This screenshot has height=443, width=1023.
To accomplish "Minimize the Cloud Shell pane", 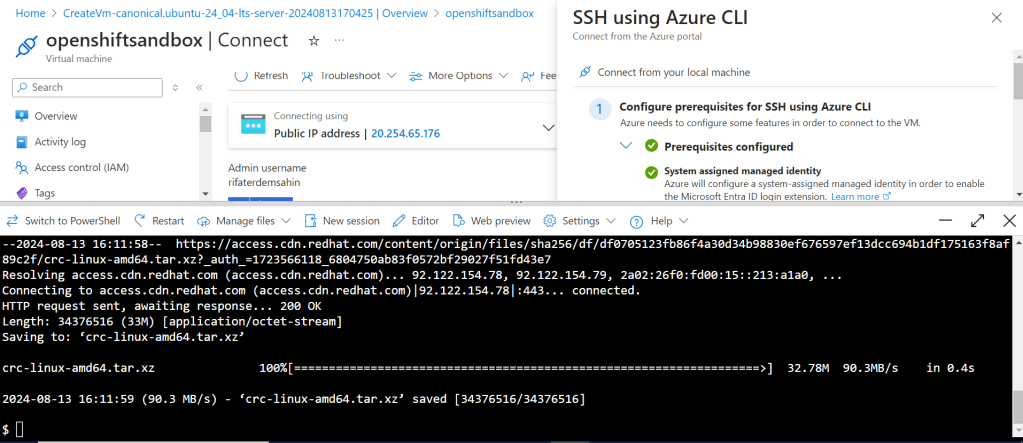I will pos(945,221).
